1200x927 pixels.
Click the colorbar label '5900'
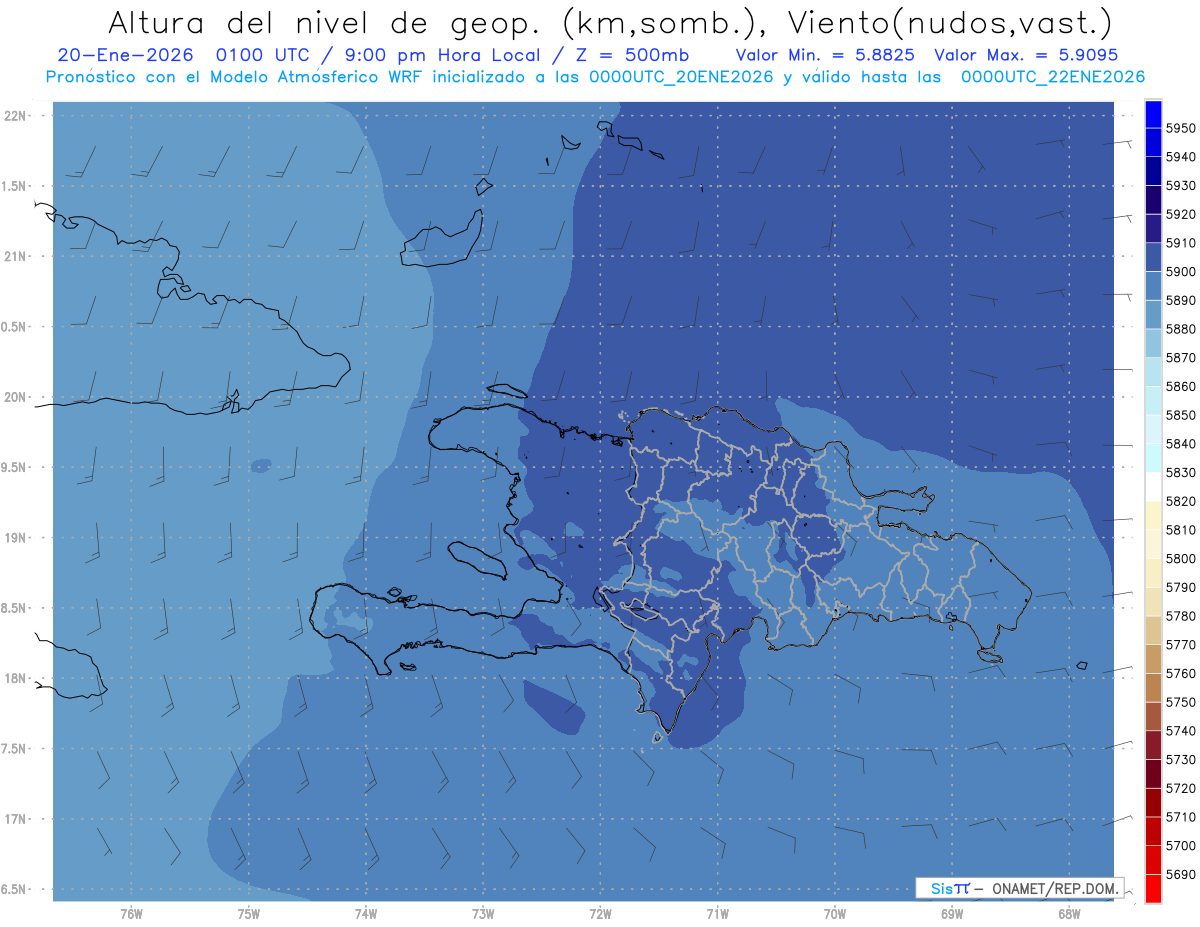click(x=1180, y=272)
